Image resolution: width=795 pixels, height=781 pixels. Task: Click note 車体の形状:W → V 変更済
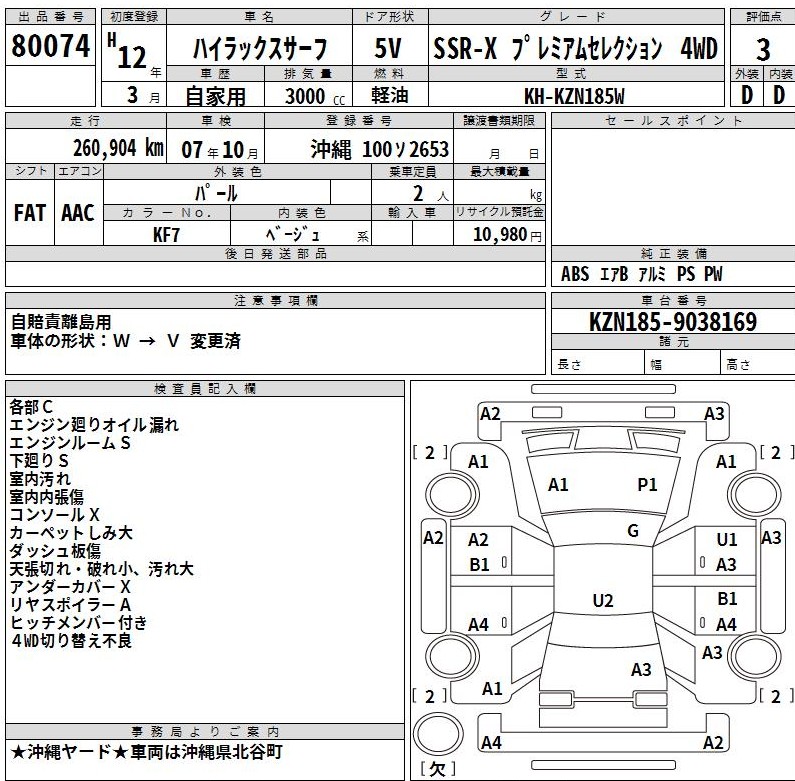[x=126, y=341]
